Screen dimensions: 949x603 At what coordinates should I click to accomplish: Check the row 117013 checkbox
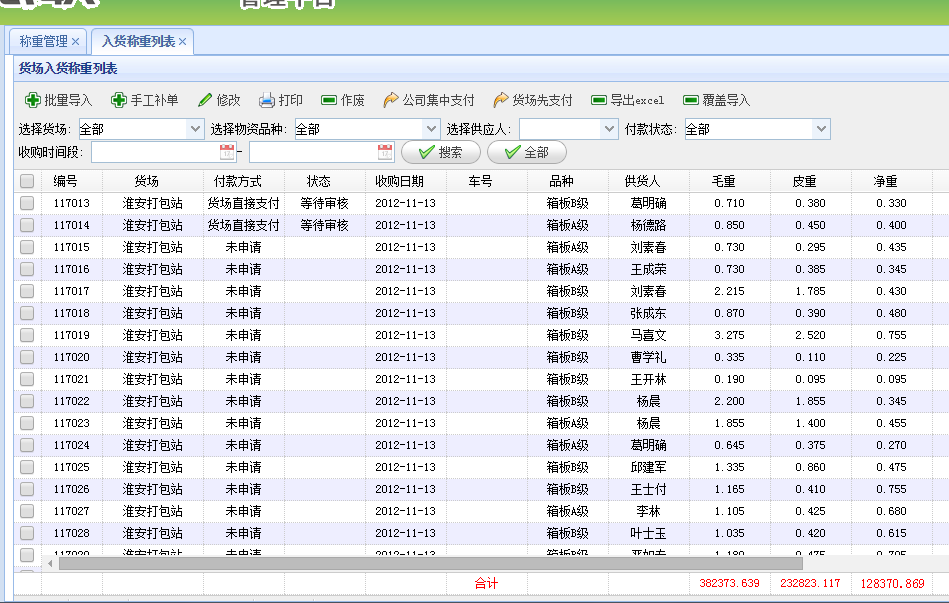(x=27, y=203)
